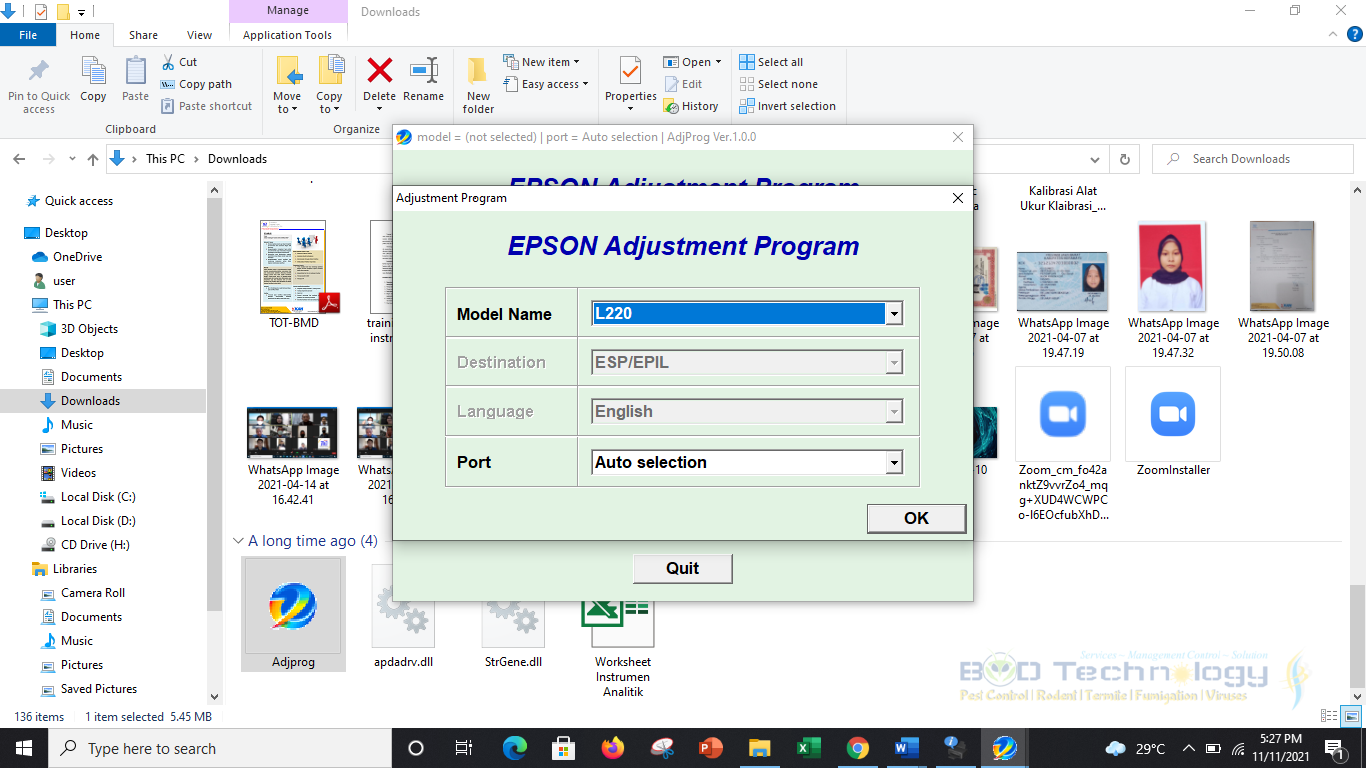Open the File tab
The width and height of the screenshot is (1366, 768).
point(28,35)
